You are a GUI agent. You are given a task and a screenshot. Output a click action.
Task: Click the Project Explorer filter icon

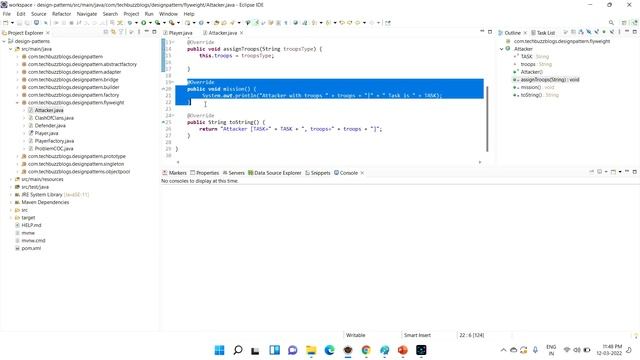click(x=121, y=32)
